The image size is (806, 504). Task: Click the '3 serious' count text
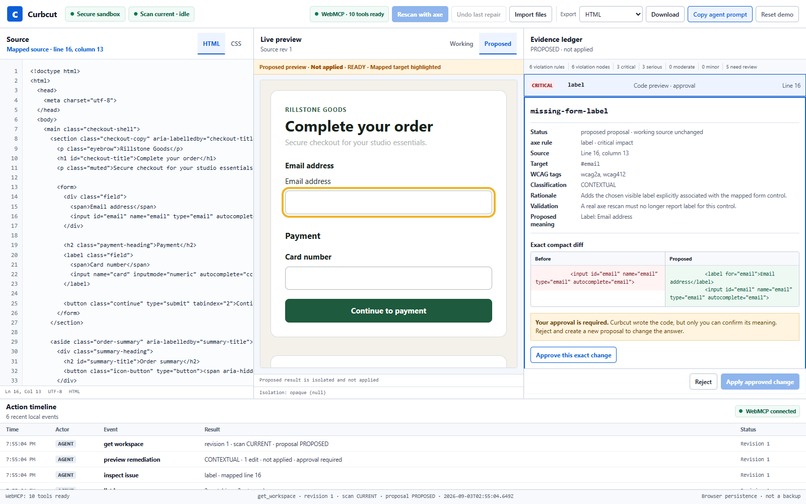coord(652,67)
